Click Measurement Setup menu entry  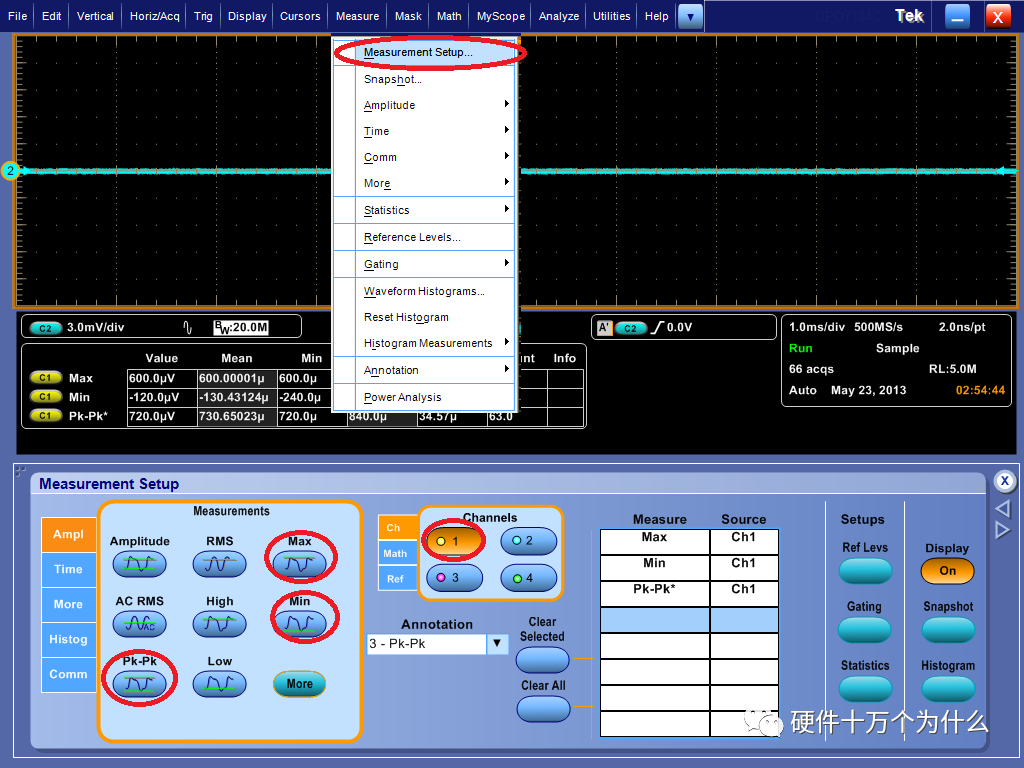coord(418,52)
